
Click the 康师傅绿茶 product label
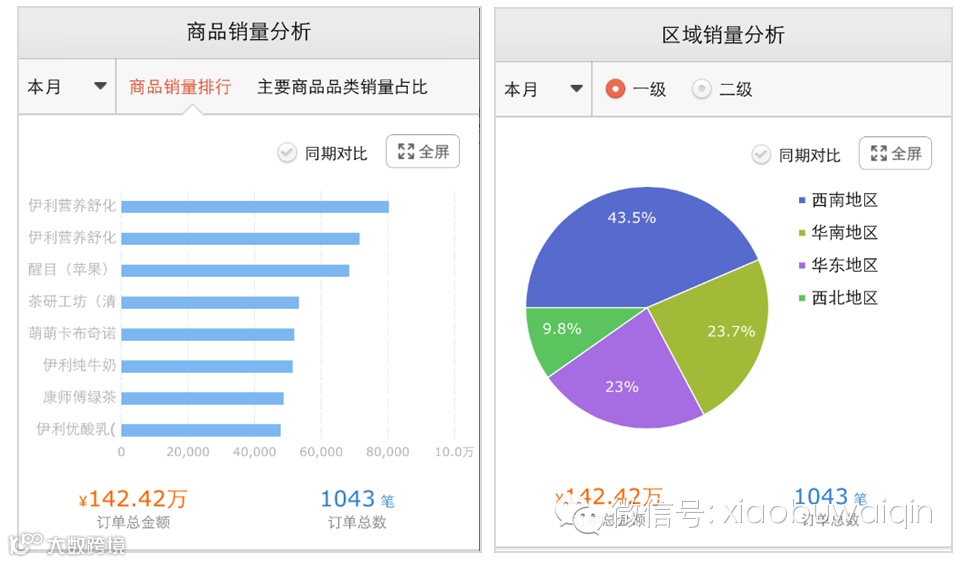pos(79,397)
